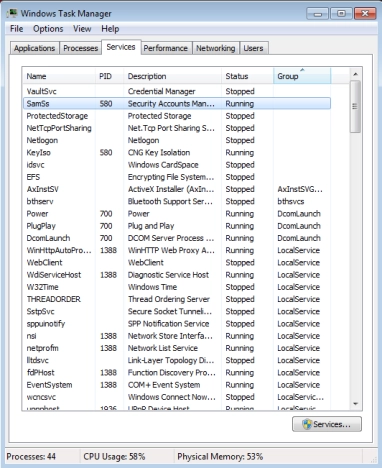Switch to the Applications tab

[x=34, y=48]
